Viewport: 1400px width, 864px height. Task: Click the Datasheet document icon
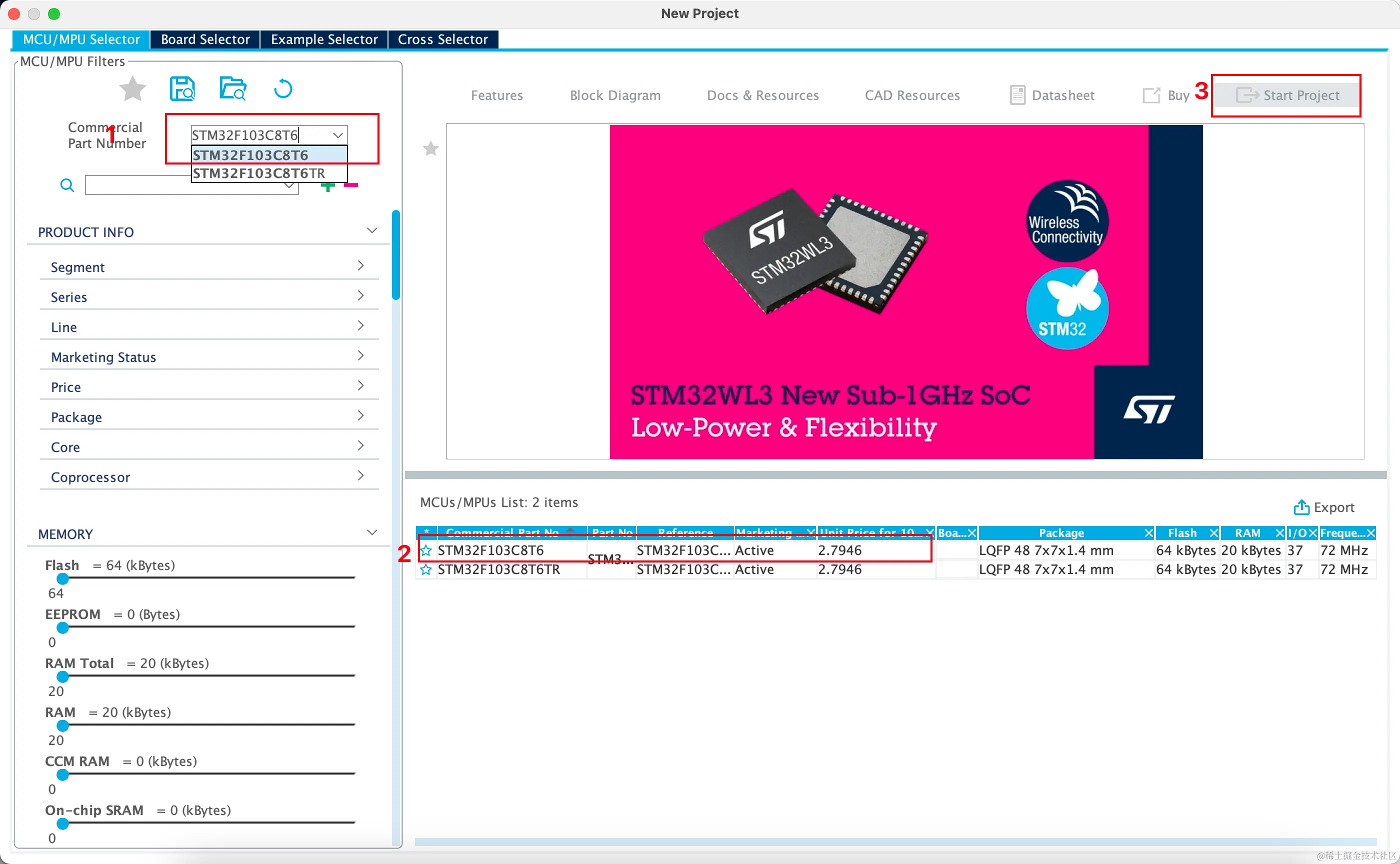coord(1017,95)
